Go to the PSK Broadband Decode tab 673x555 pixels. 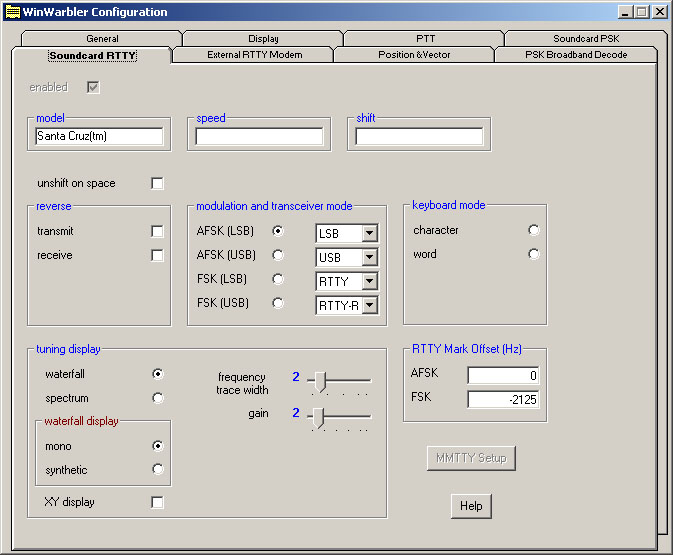(575, 55)
